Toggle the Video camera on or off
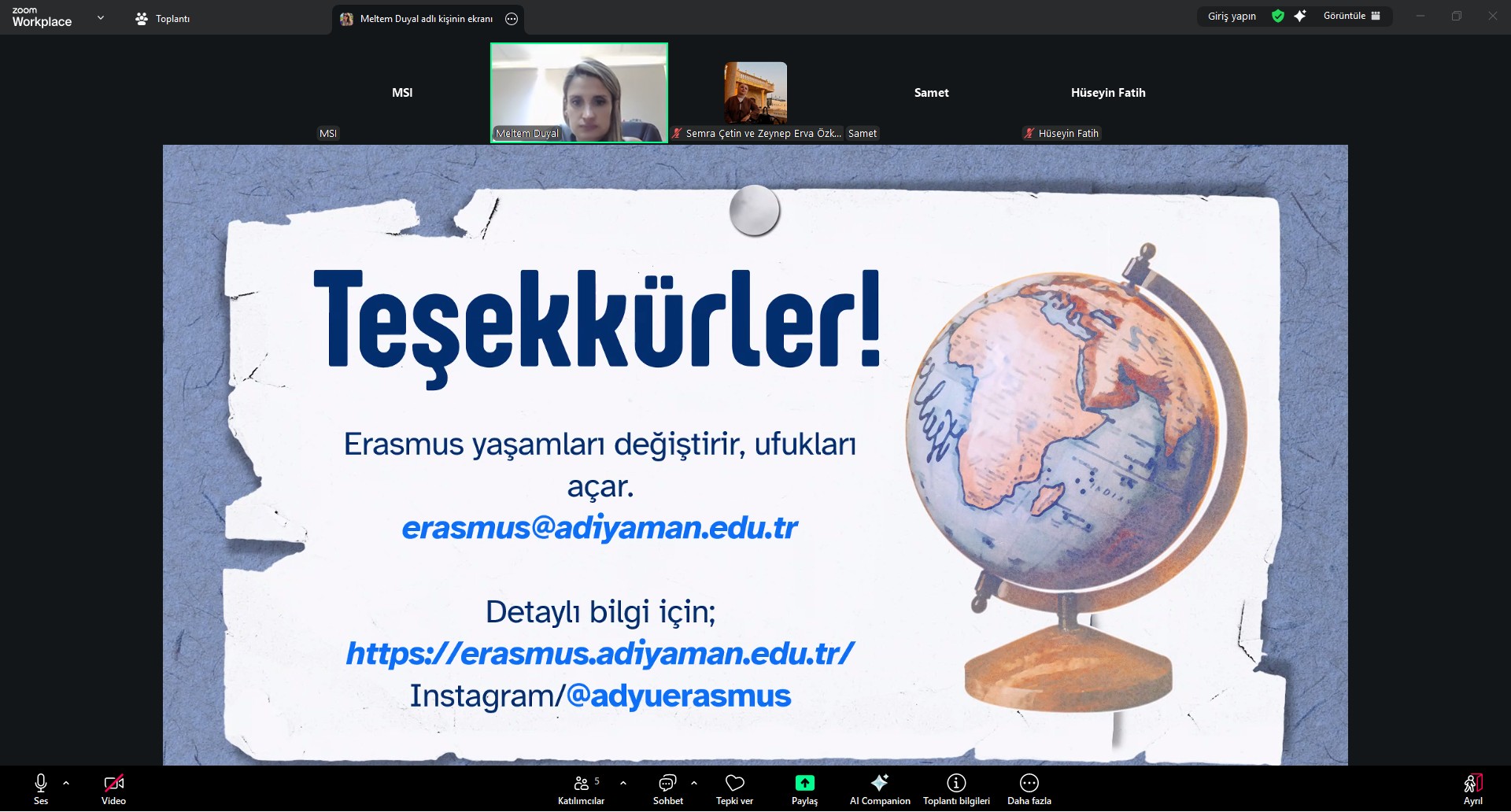Image resolution: width=1511 pixels, height=812 pixels. (113, 788)
